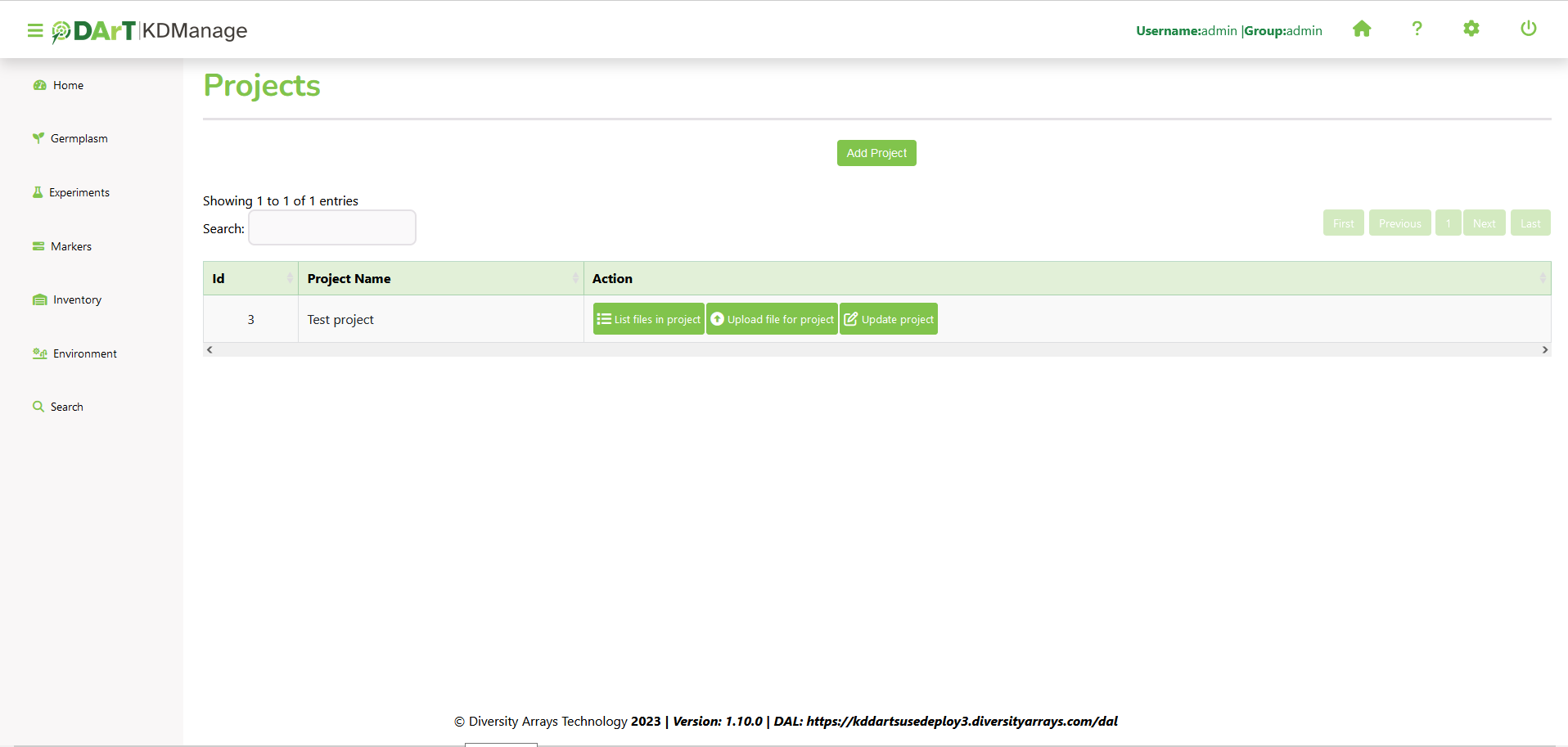The width and height of the screenshot is (1568, 747).
Task: Click the Add Project button
Action: [876, 153]
